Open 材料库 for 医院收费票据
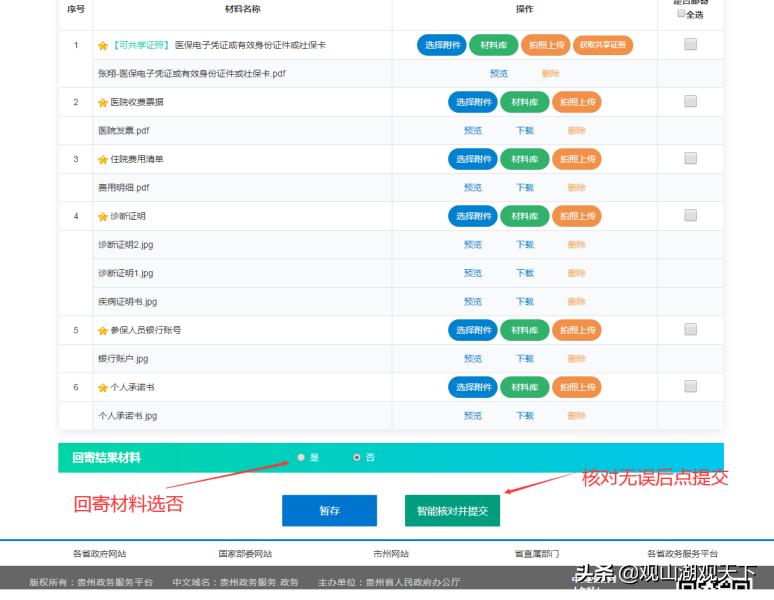The image size is (774, 600). (x=525, y=102)
